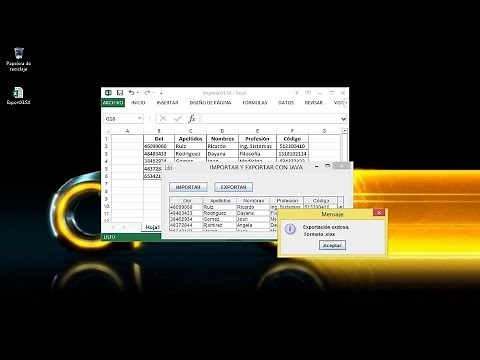Click 'Angela' cell in Java table
480x360 pixels.
pyautogui.click(x=253, y=225)
